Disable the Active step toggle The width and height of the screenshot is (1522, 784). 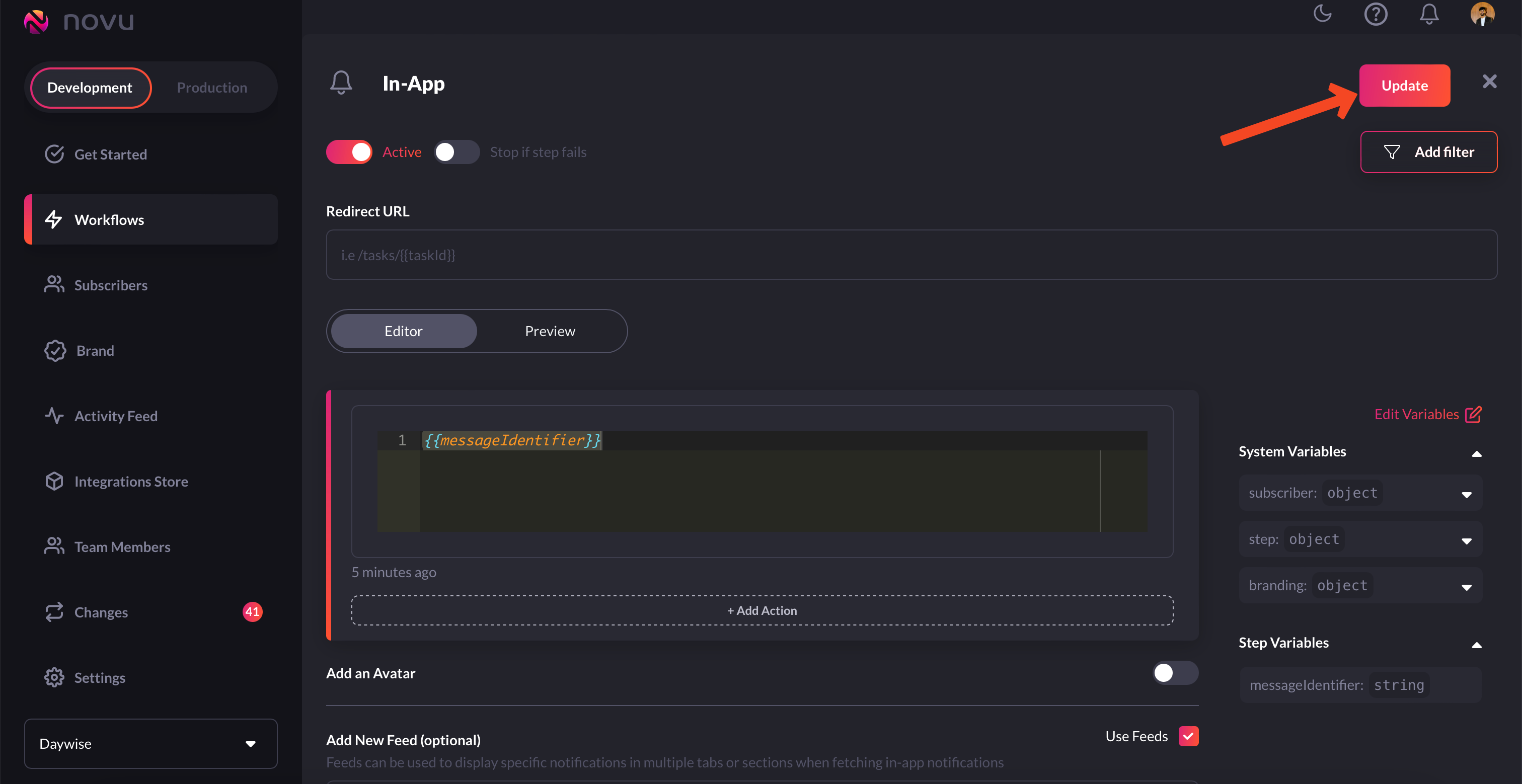click(349, 152)
